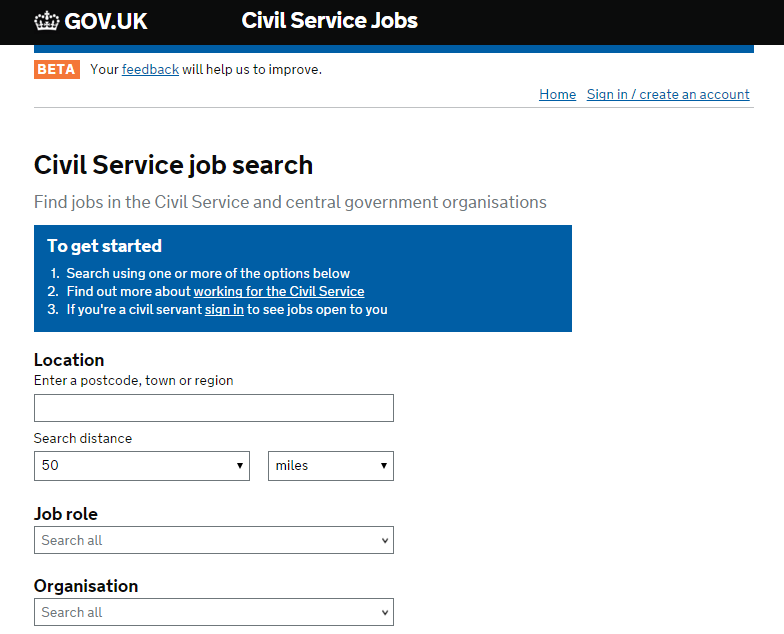The image size is (784, 634).
Task: Click the orange BETA tag
Action: [56, 69]
